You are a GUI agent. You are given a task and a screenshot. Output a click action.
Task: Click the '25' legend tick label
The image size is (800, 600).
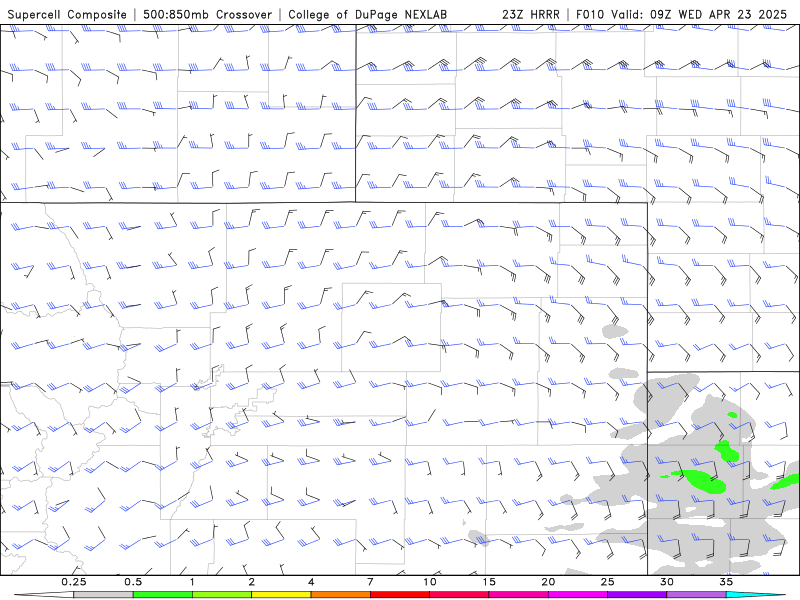click(607, 582)
